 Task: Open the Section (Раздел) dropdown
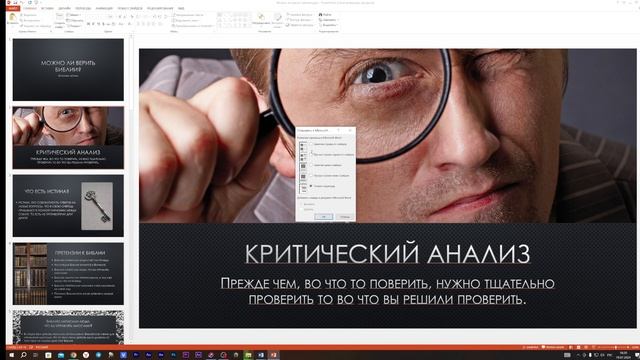pos(73,26)
